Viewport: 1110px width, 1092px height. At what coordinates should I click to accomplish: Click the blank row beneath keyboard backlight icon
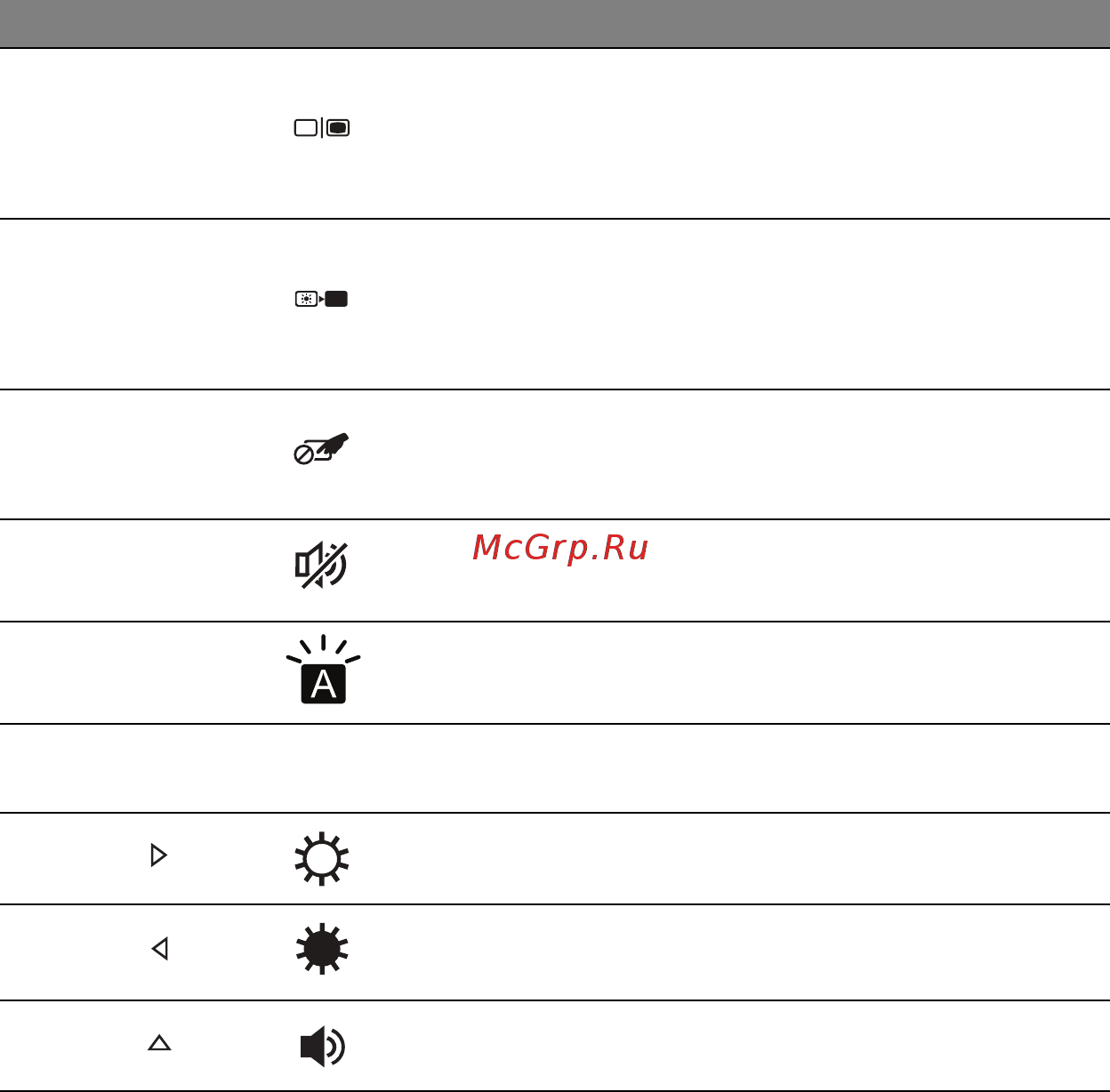555,768
